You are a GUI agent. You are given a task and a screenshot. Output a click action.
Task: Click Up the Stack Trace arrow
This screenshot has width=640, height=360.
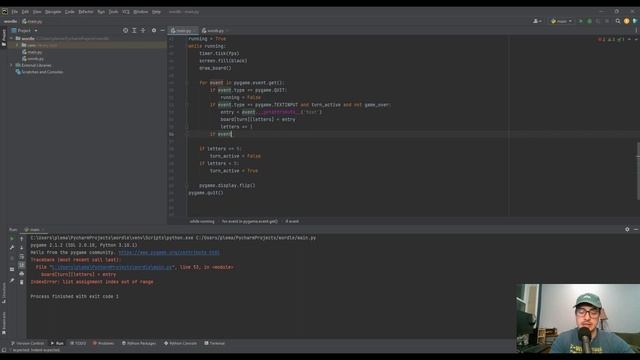(22, 239)
